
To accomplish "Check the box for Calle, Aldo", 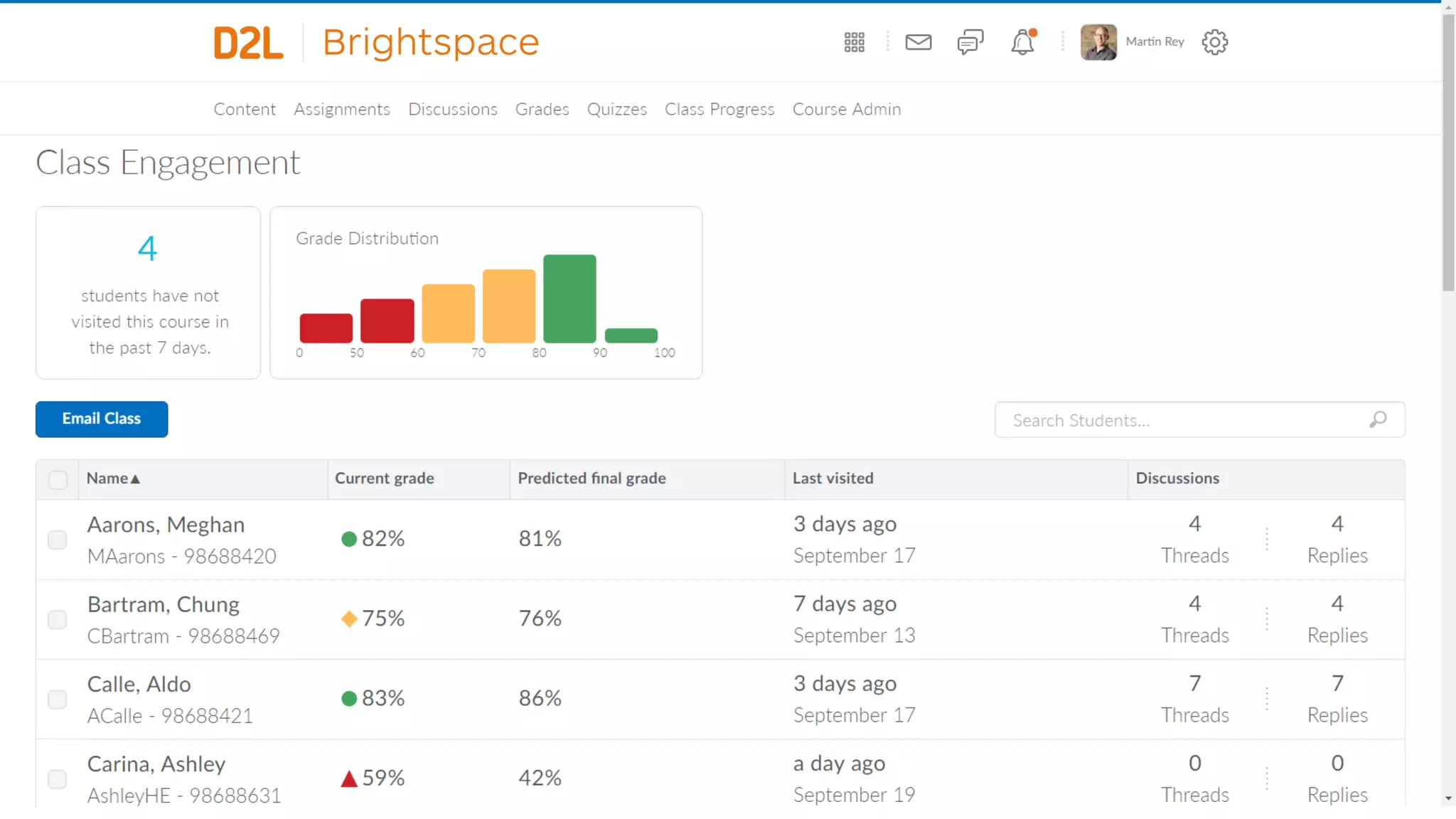I will [58, 699].
